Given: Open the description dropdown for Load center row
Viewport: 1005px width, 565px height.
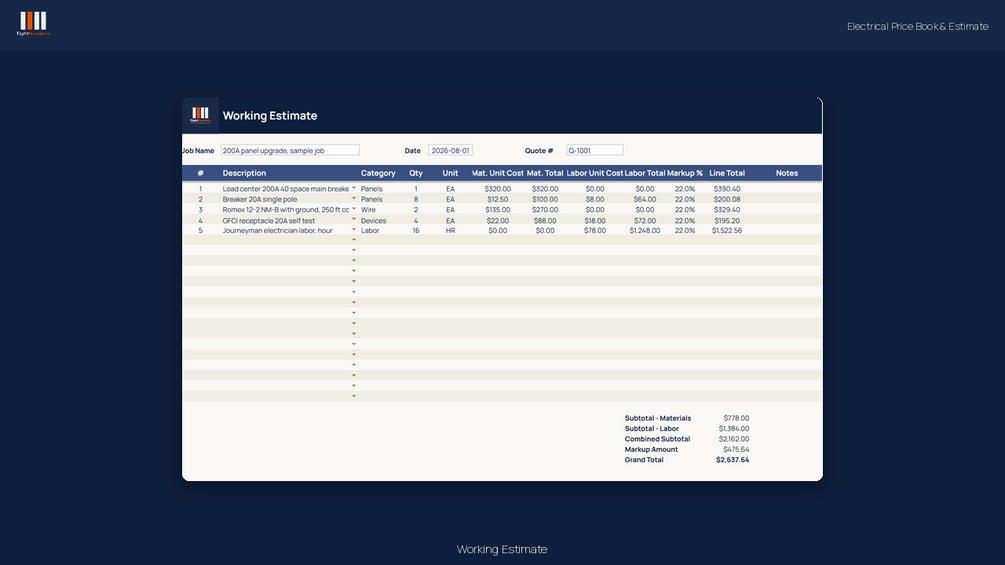Looking at the screenshot, I should [354, 188].
